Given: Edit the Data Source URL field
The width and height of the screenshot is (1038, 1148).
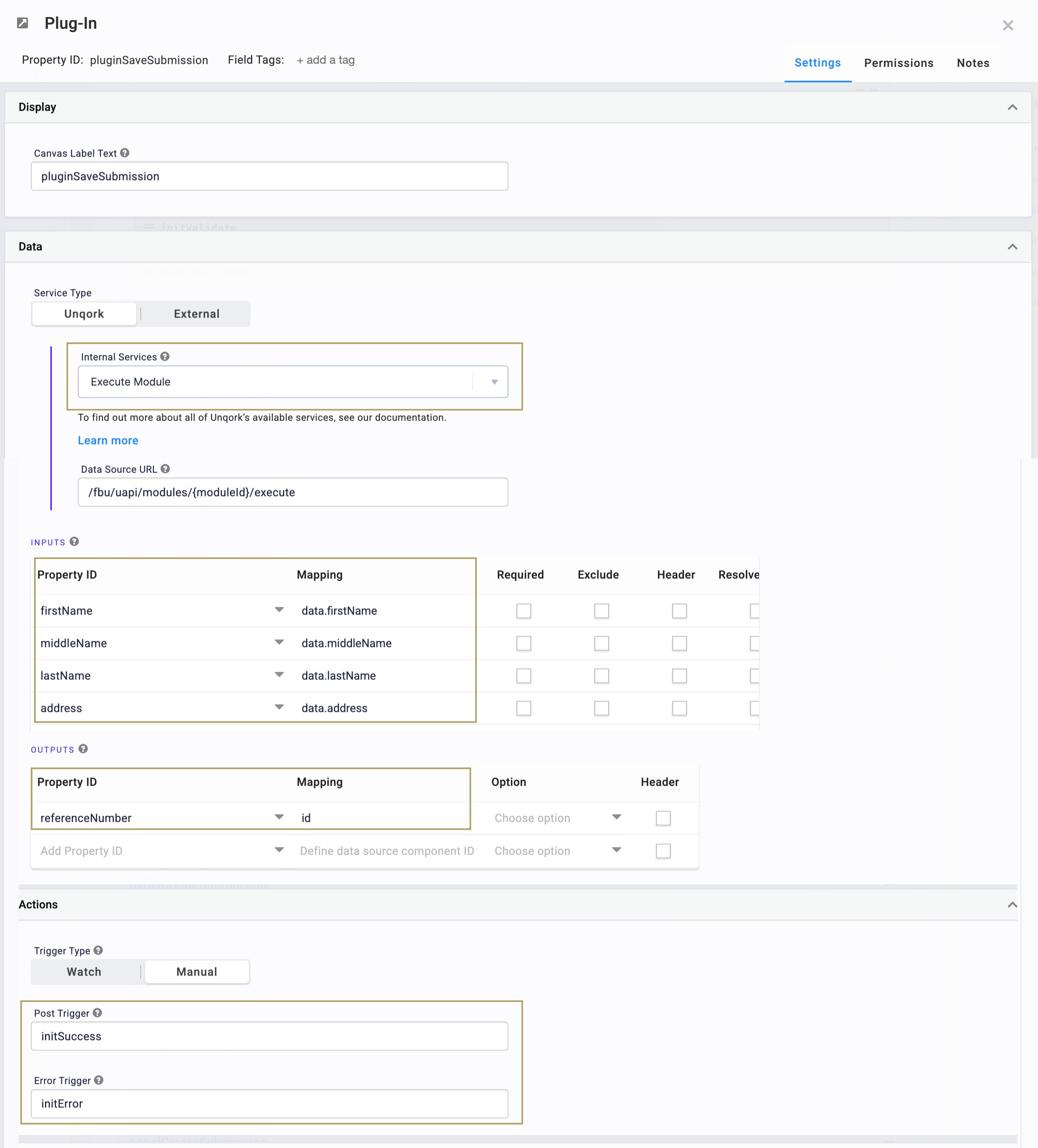Looking at the screenshot, I should 292,492.
